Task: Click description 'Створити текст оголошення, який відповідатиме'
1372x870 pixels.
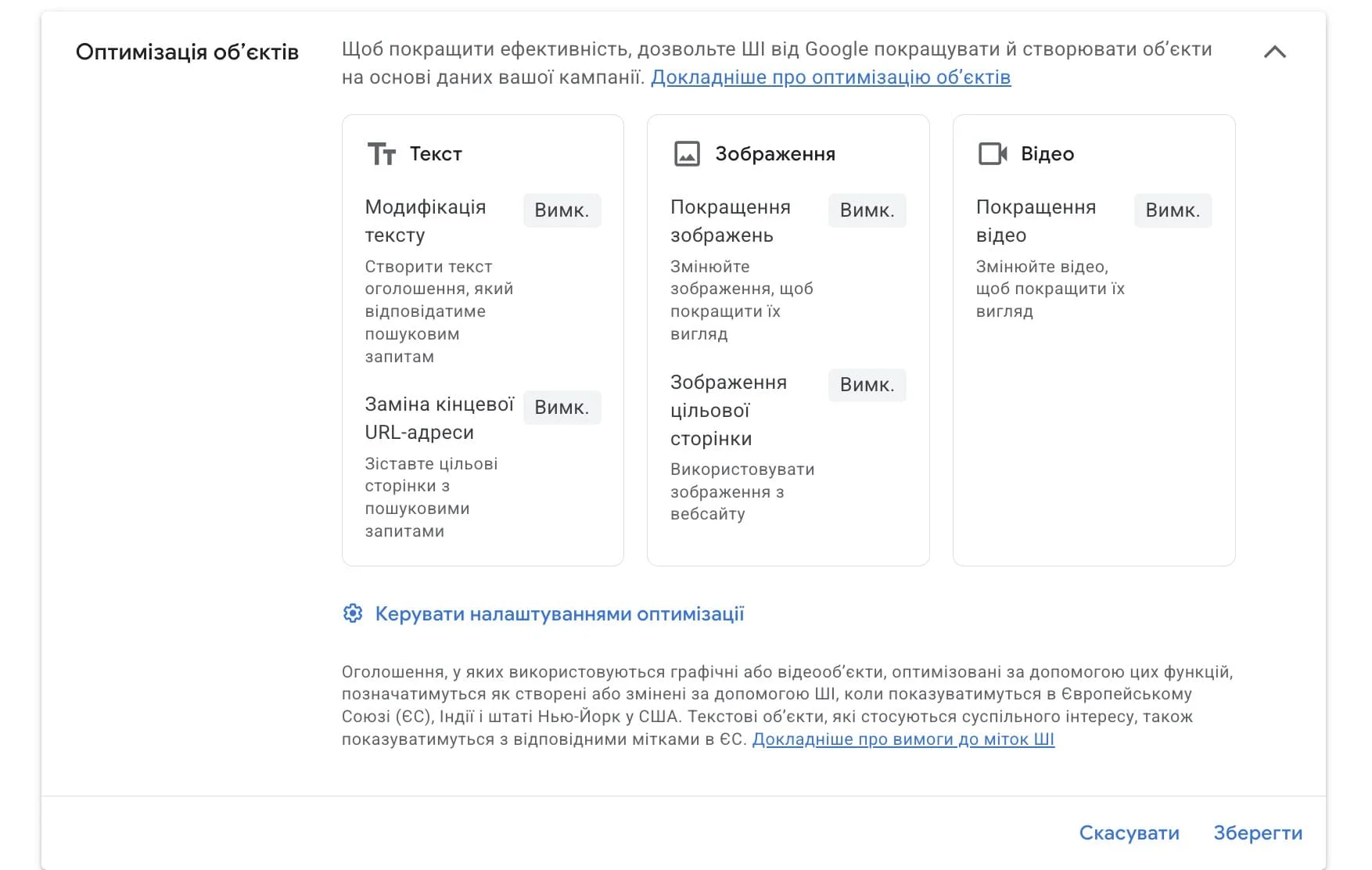Action: [439, 312]
